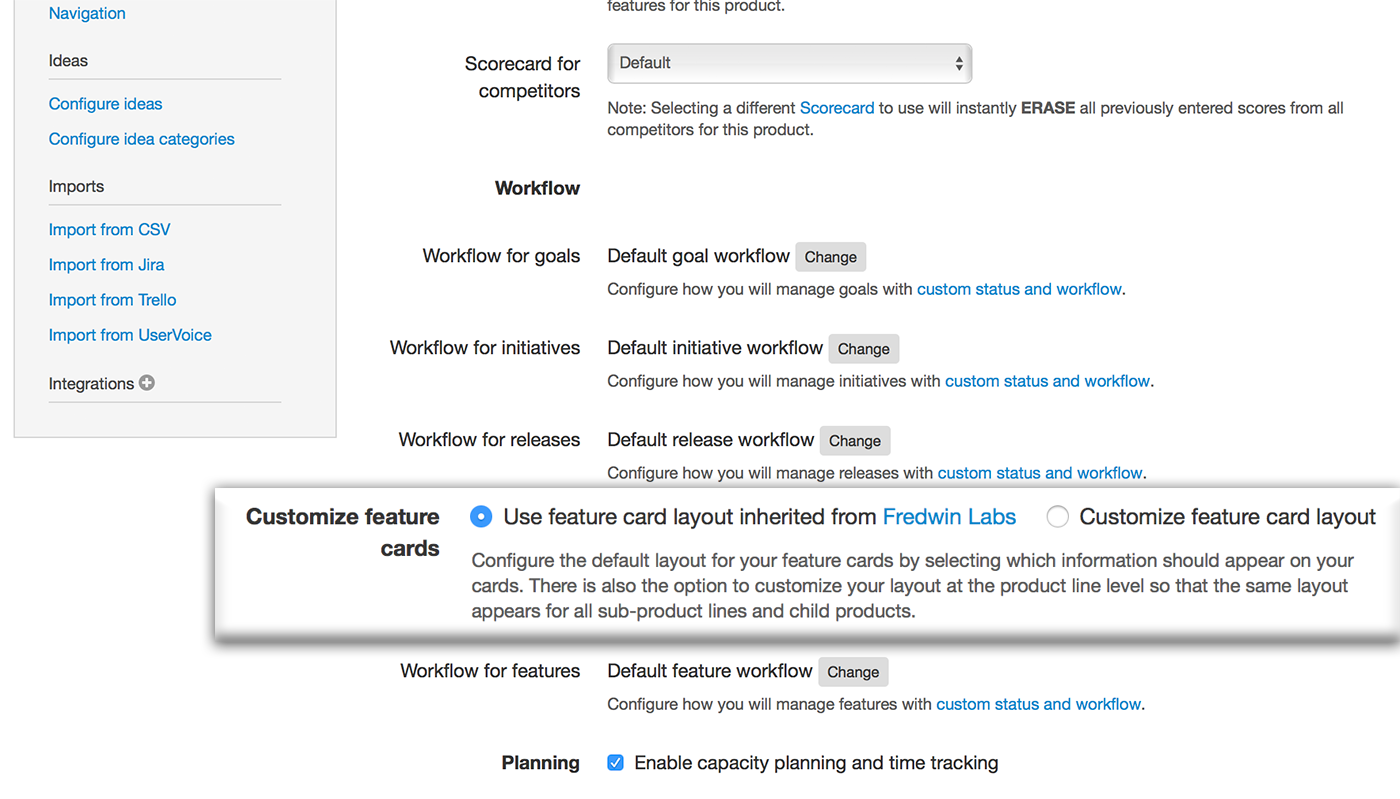Select "Use feature card layout inherited from Fredwin Labs"
This screenshot has width=1400, height=799.
coord(481,516)
